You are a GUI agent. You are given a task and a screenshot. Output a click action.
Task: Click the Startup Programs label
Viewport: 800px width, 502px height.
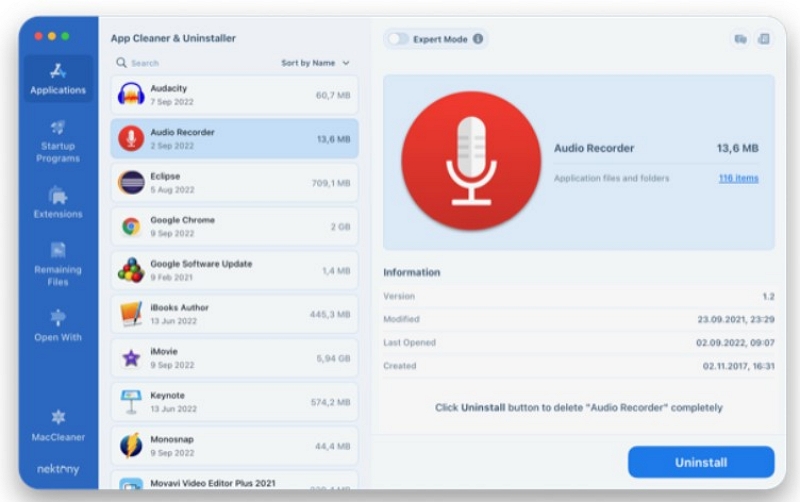[x=58, y=152]
